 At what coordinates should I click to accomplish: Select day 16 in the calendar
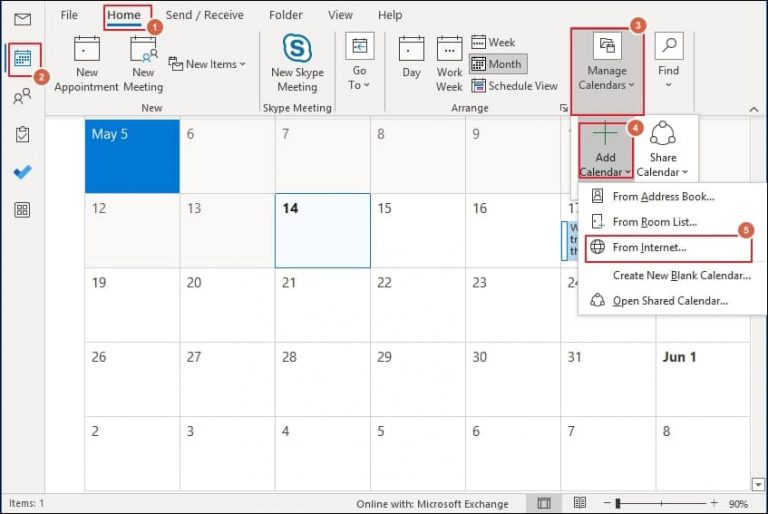[513, 231]
